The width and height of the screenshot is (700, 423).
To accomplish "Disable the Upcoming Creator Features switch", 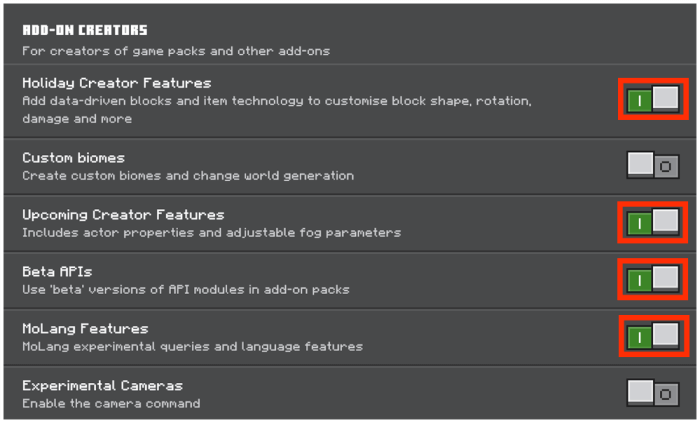I will pos(653,222).
